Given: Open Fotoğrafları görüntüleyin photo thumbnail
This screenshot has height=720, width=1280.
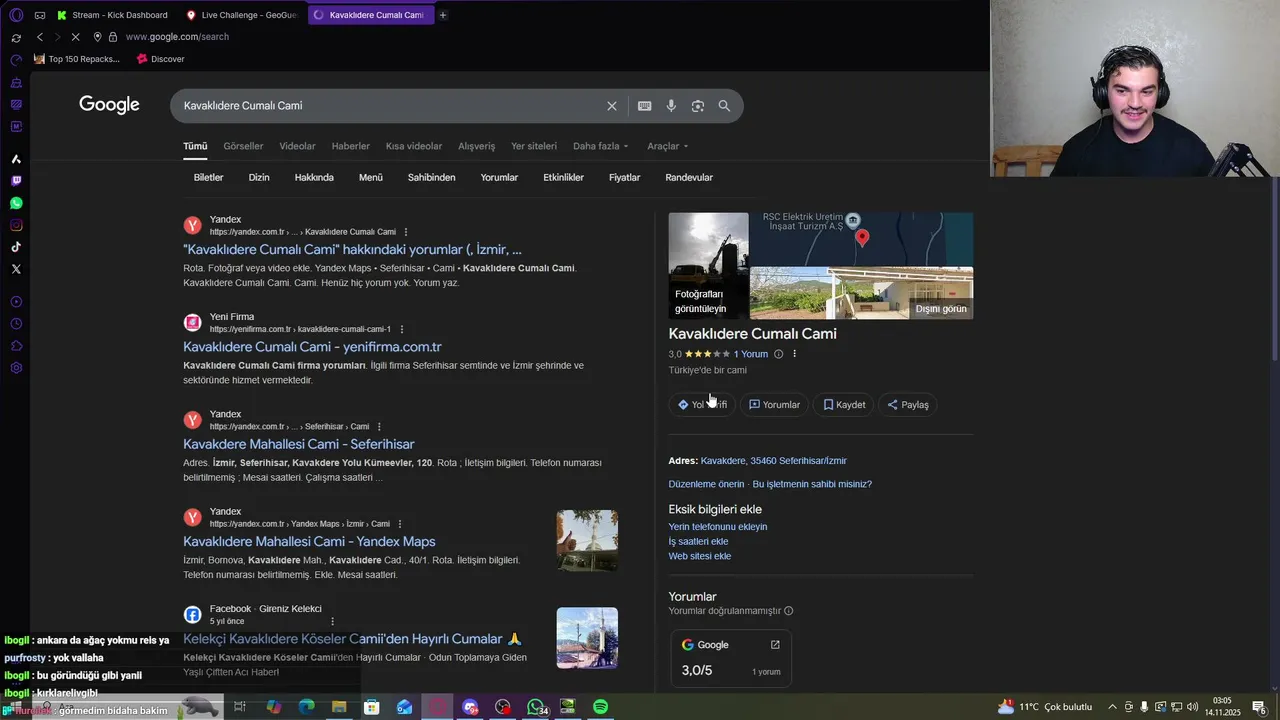Looking at the screenshot, I should (x=708, y=265).
